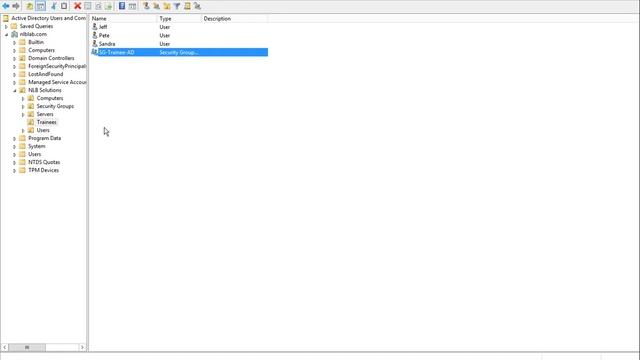This screenshot has height=360, width=640.
Task: Select the Pete user row
Action: [x=179, y=36]
